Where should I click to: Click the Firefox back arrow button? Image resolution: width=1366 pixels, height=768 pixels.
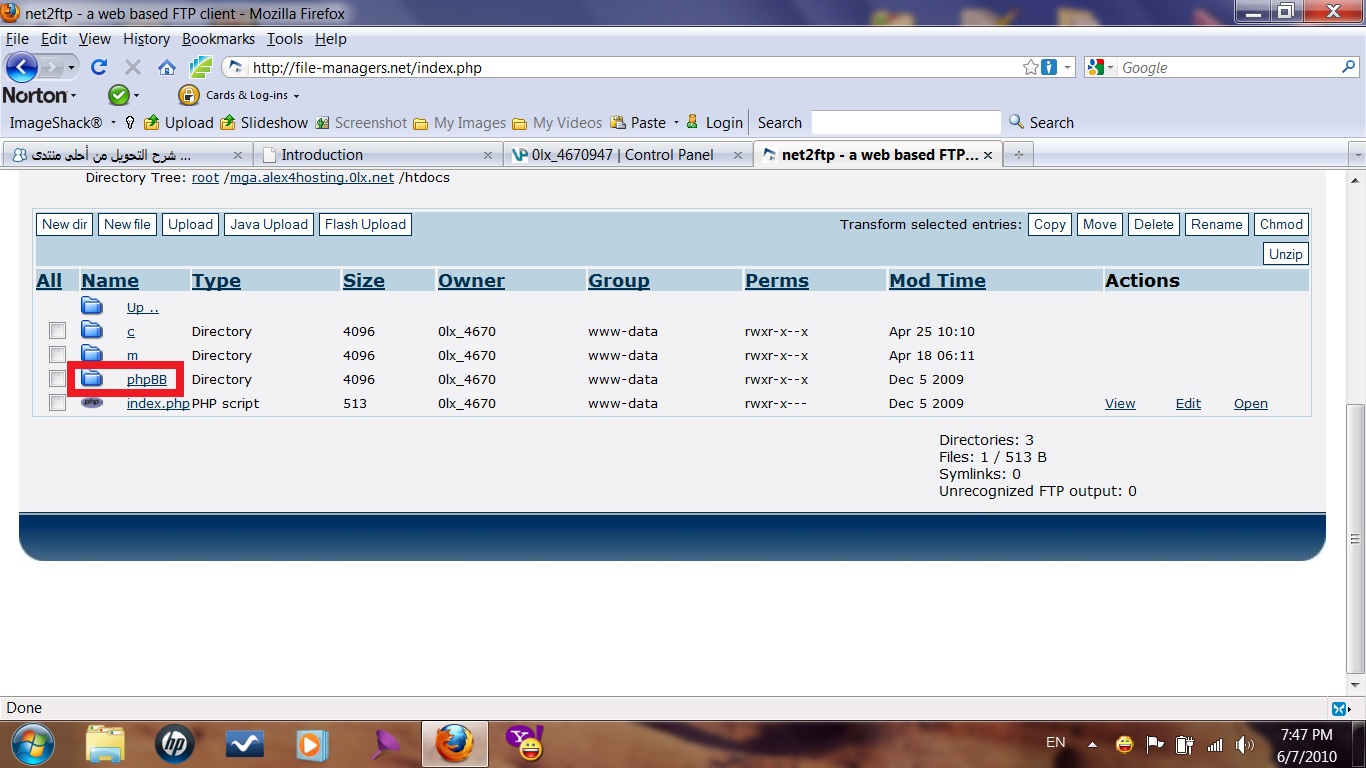[22, 67]
